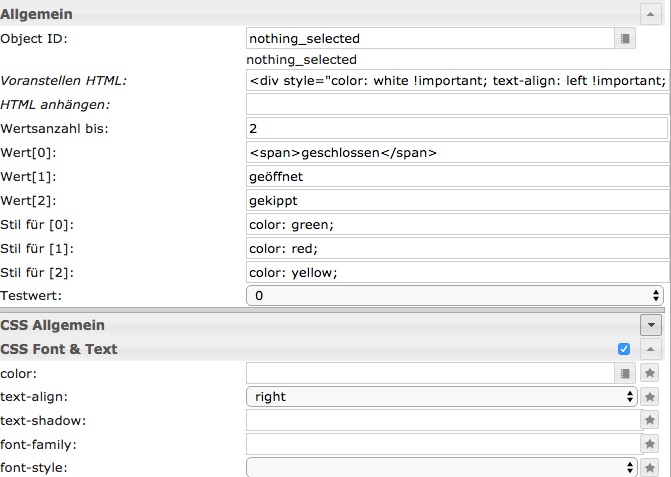Toggle the CSS Font & Text checkbox
This screenshot has width=671, height=477.
(624, 349)
